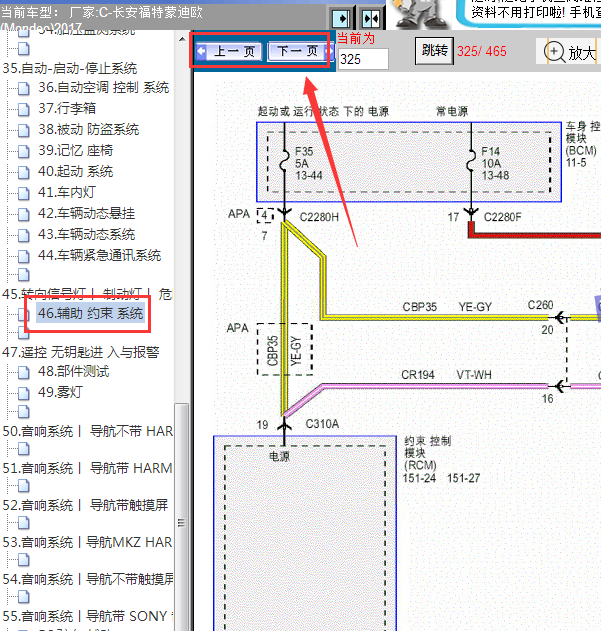This screenshot has height=631, width=601.
Task: Click page icon beside 48.部件测试
Action: tap(24, 372)
